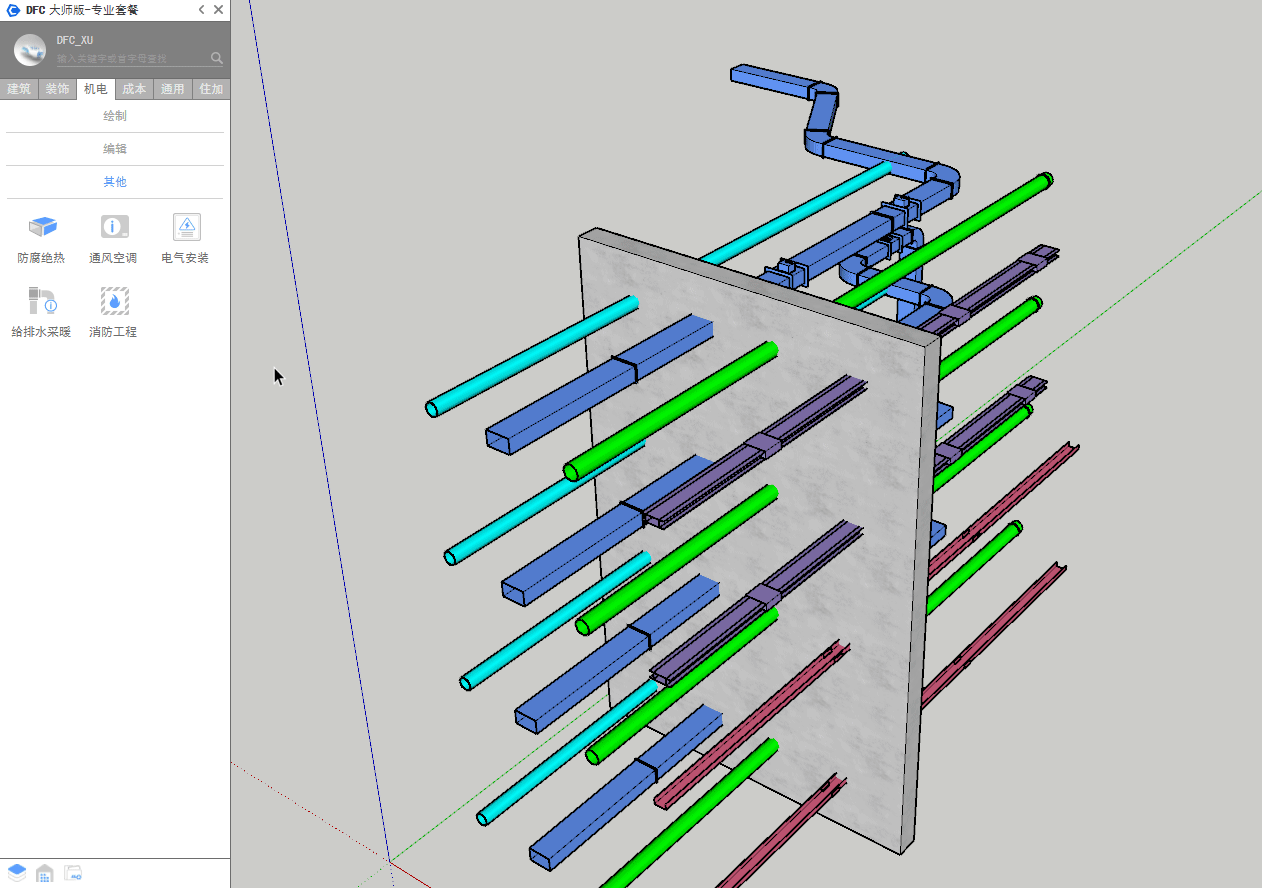This screenshot has height=888, width=1262.
Task: Switch to the 装饰 tab
Action: pos(57,89)
